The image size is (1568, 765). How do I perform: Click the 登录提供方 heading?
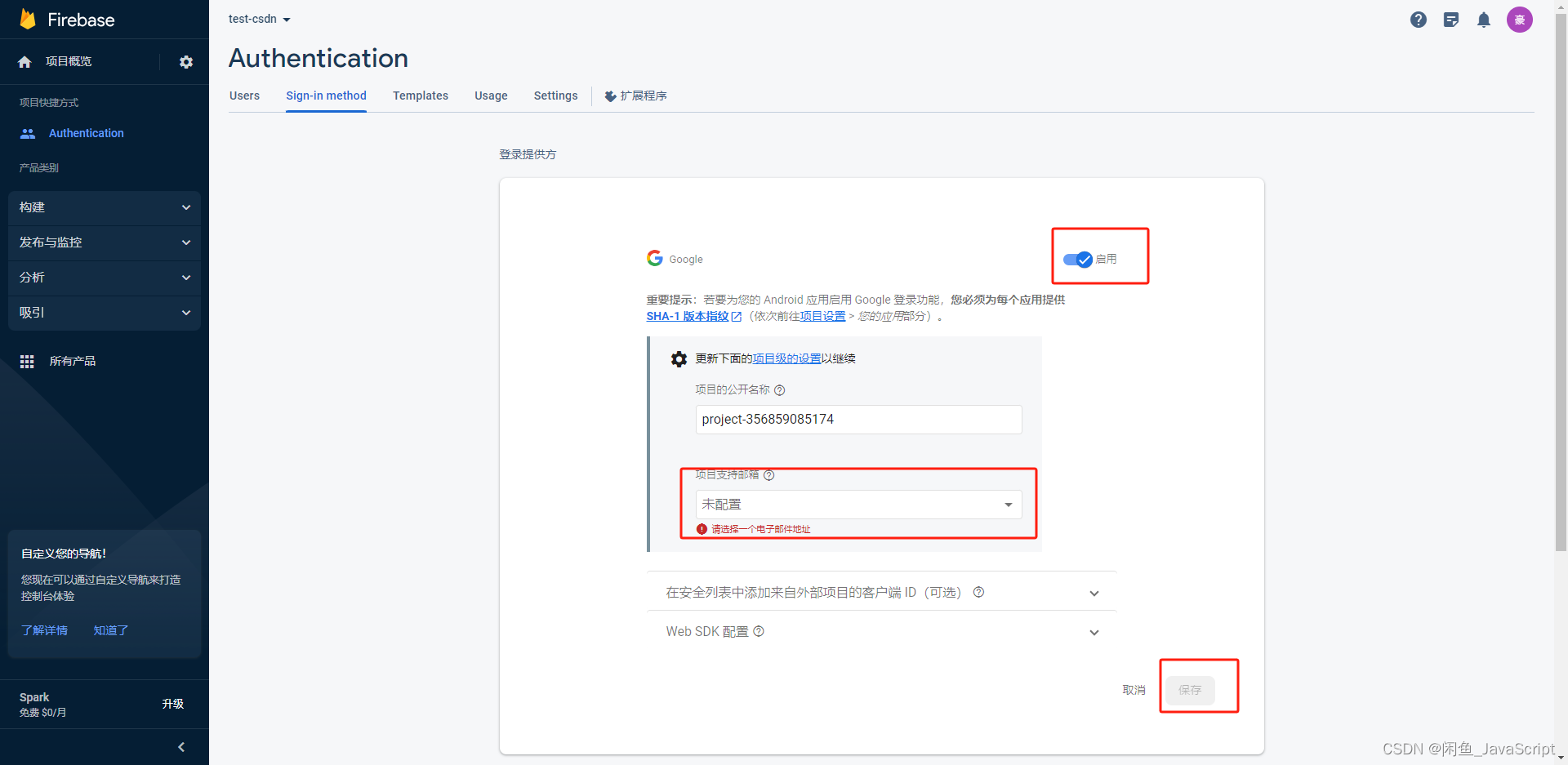pyautogui.click(x=528, y=154)
